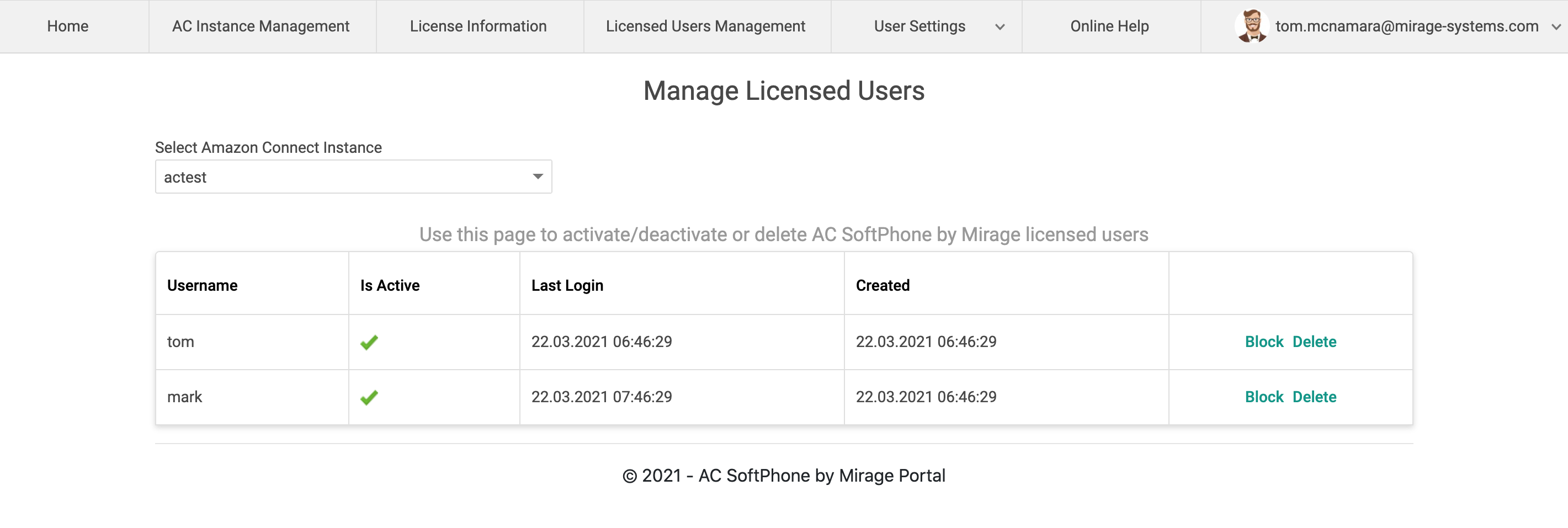Click the activate/deactivate page description text
1568x528 pixels.
[784, 235]
